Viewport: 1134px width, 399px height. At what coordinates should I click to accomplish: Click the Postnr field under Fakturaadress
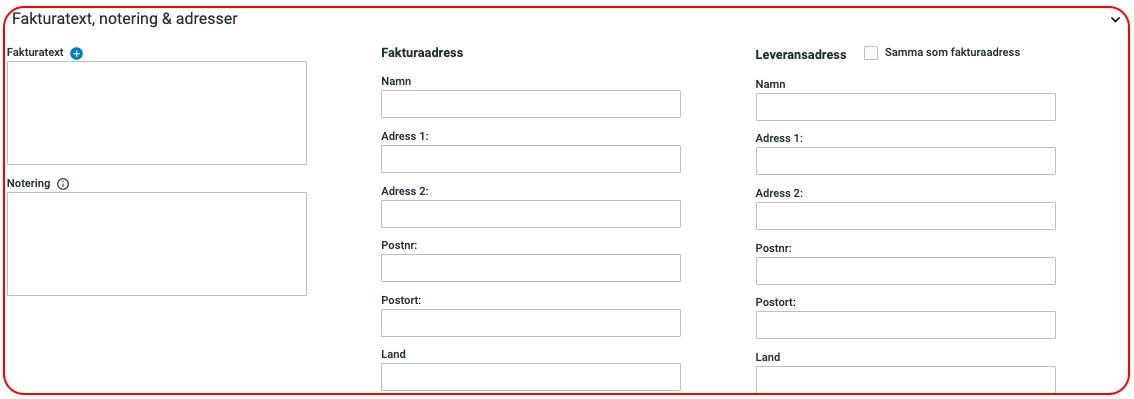531,268
